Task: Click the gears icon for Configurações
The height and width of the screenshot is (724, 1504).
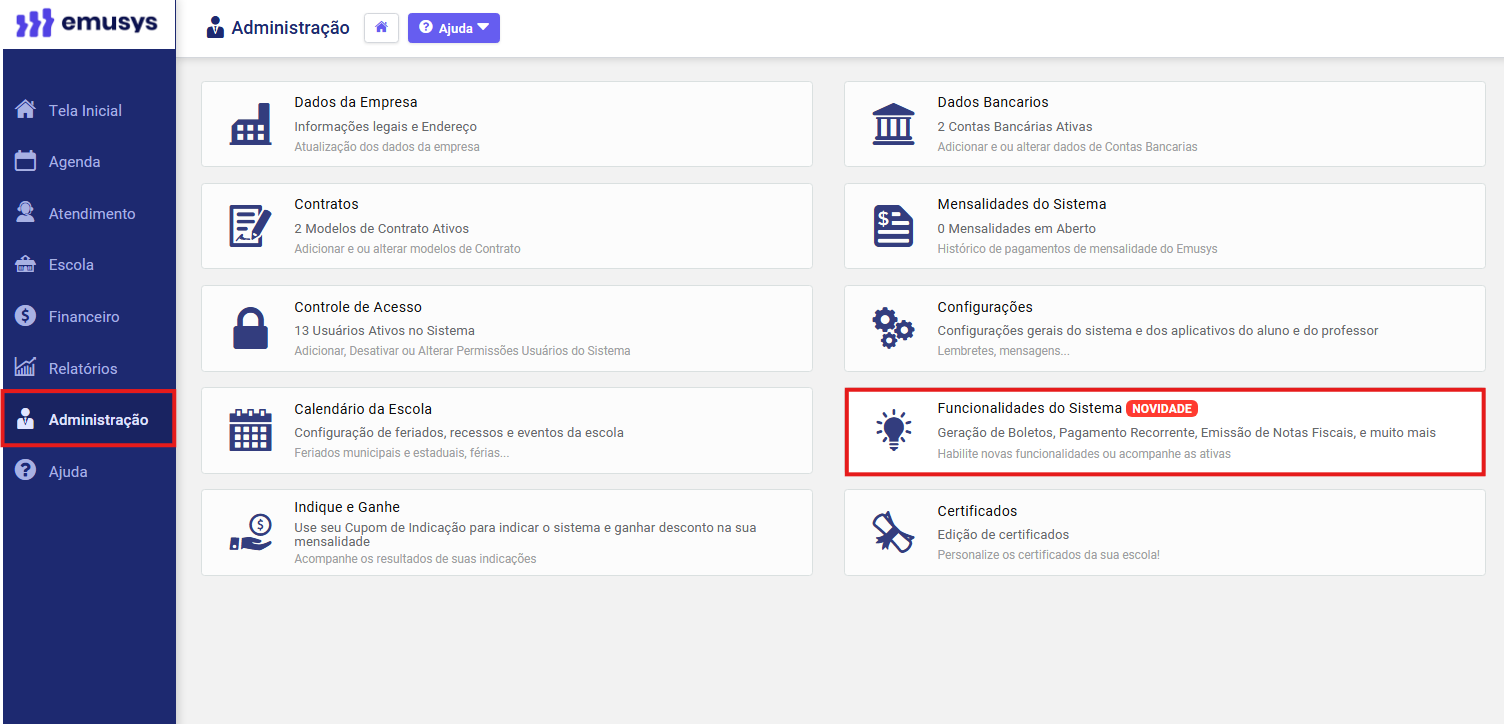Action: 893,328
